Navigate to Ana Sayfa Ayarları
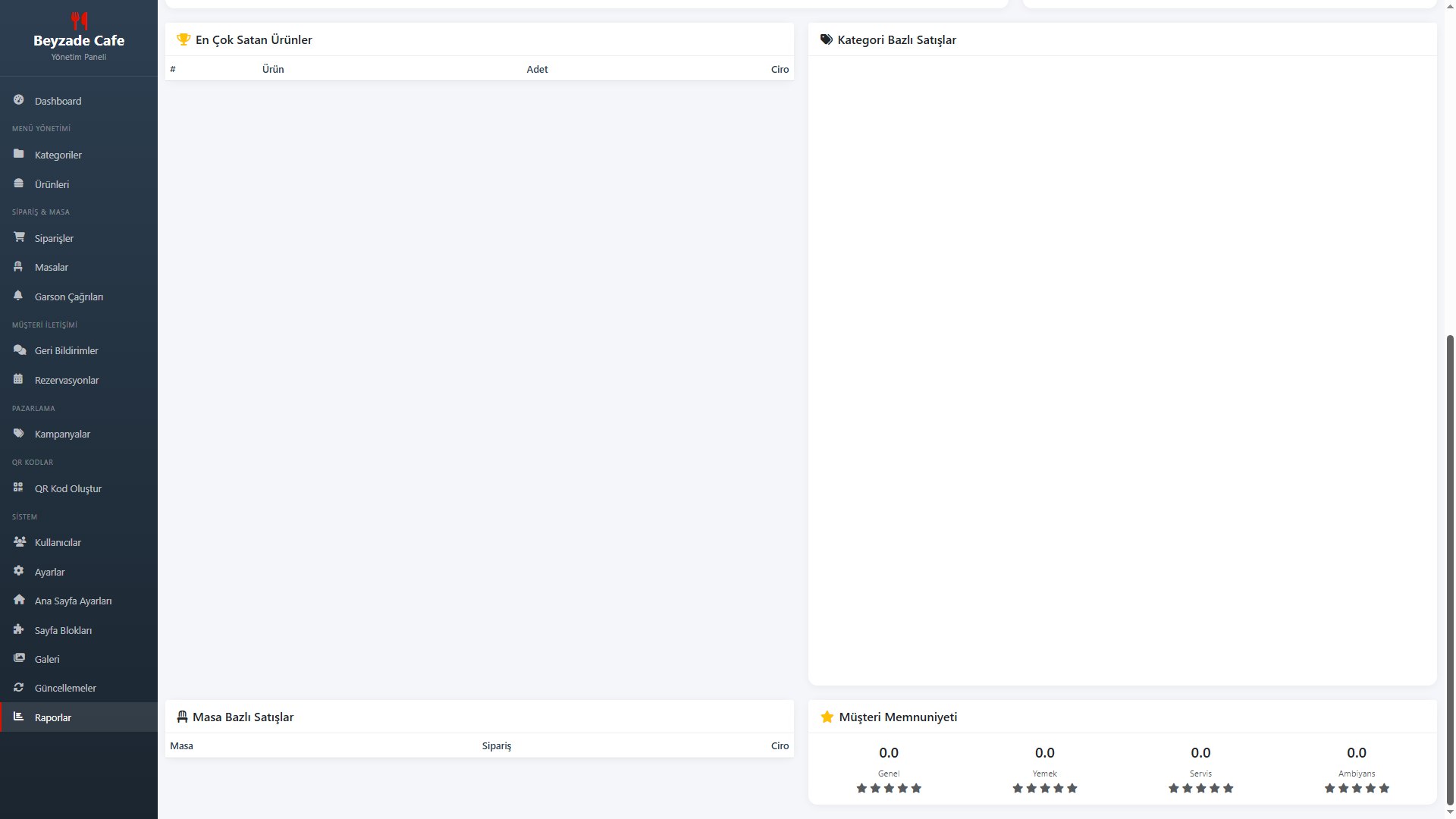Viewport: 1456px width, 819px height. (x=73, y=601)
